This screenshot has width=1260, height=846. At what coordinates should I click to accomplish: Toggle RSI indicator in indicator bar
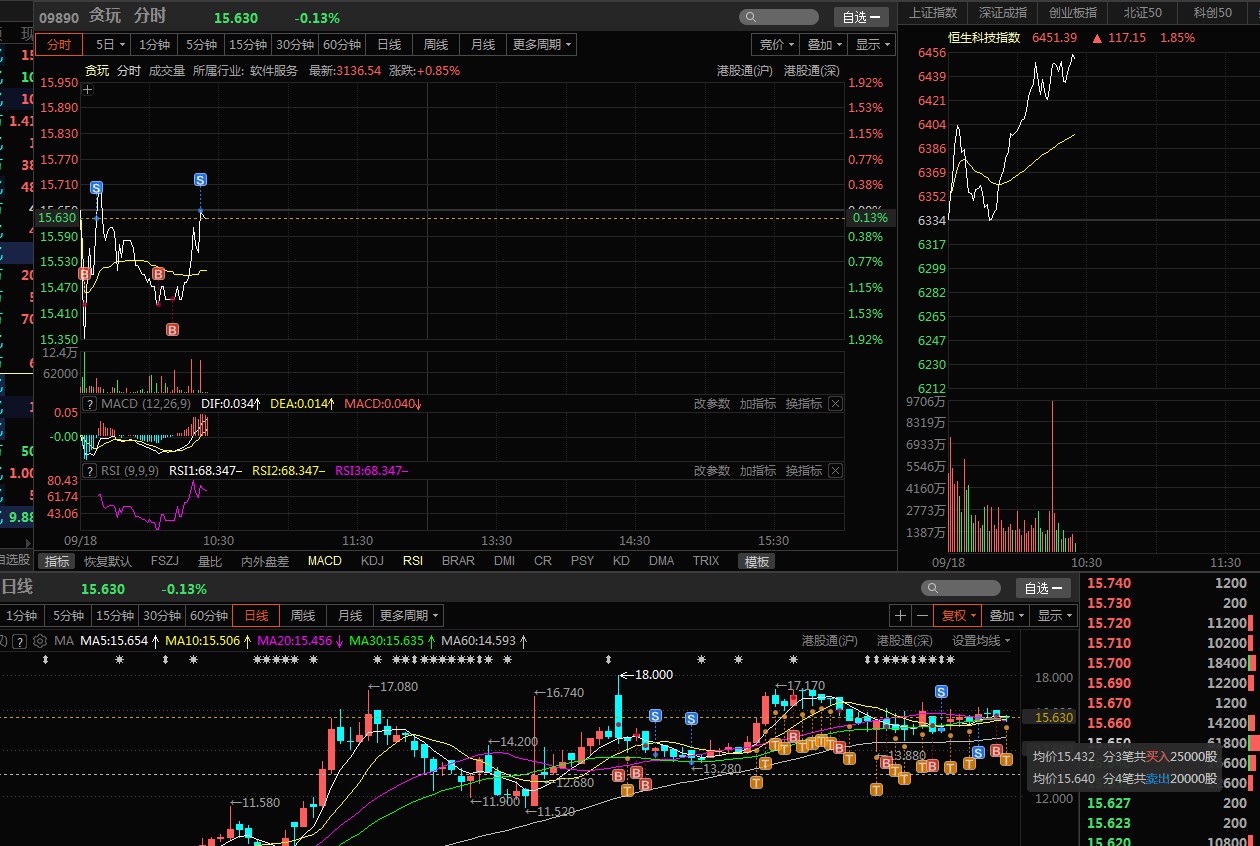click(x=413, y=562)
